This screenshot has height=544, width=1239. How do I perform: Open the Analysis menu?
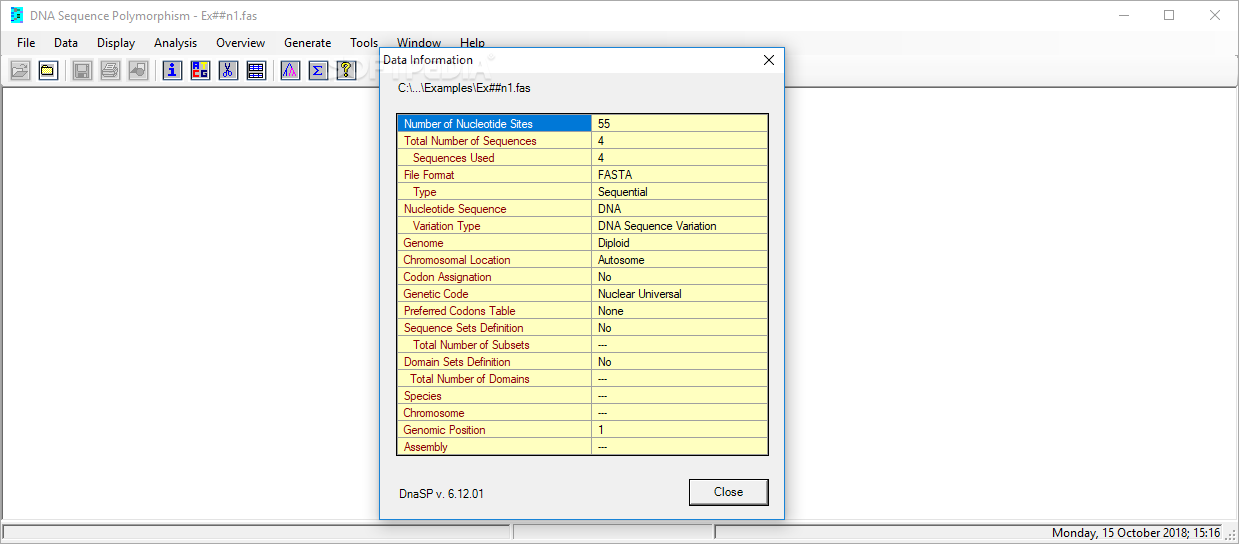(176, 43)
